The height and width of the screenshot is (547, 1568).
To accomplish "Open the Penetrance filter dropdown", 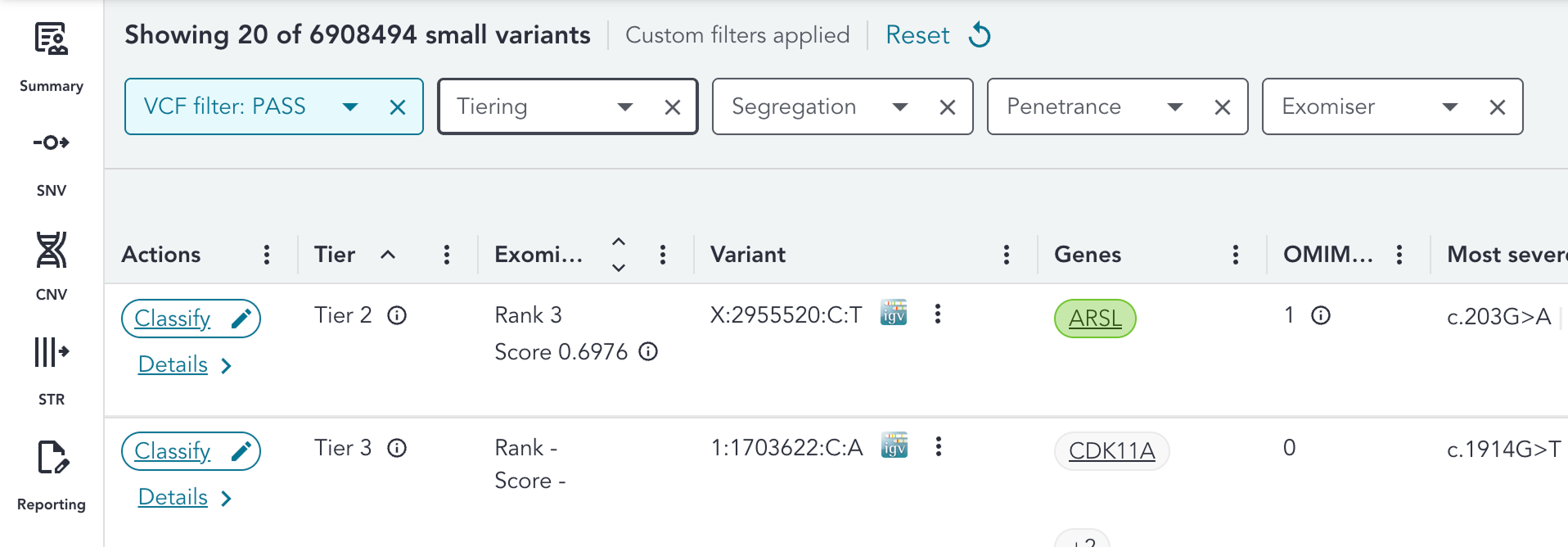I will (x=1175, y=106).
